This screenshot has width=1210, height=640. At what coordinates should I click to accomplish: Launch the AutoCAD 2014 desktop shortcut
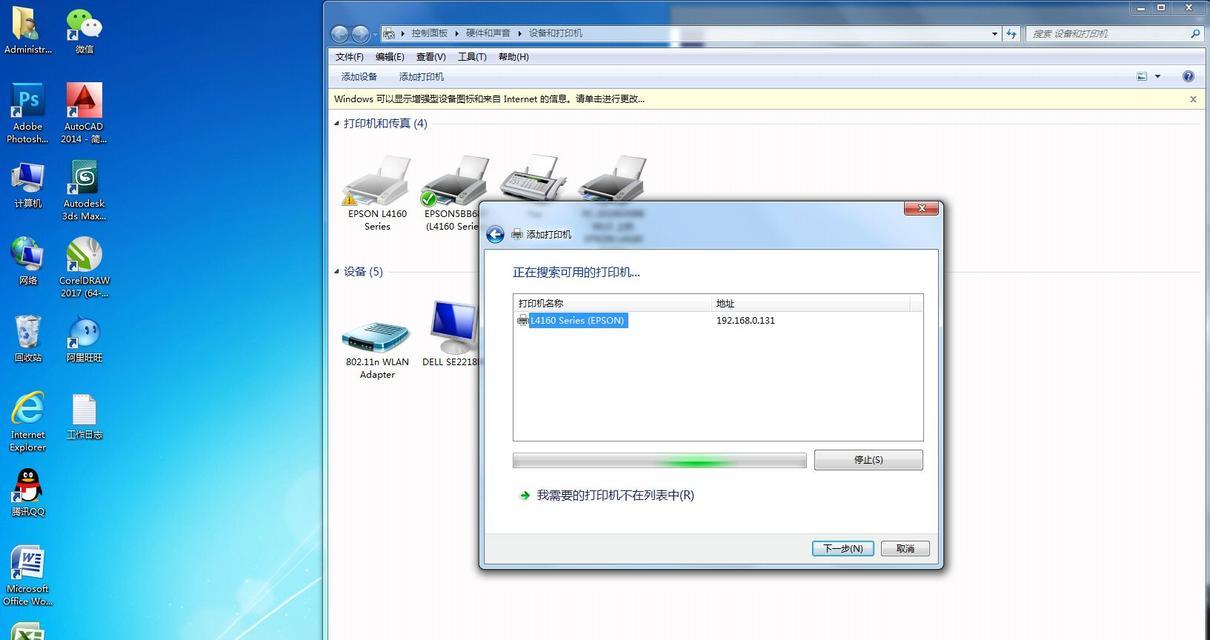click(84, 113)
